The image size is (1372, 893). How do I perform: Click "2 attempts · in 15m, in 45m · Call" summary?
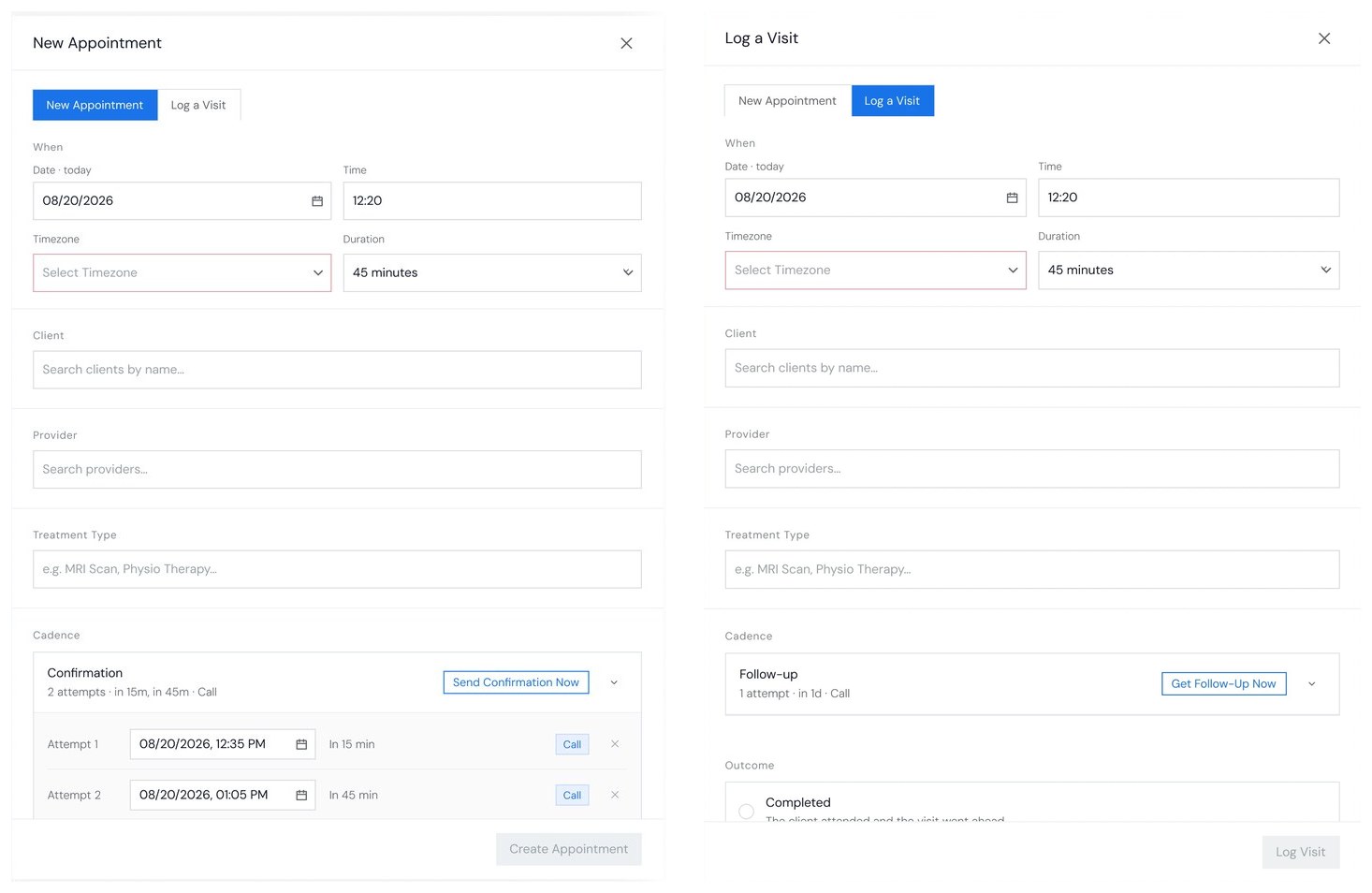click(132, 692)
